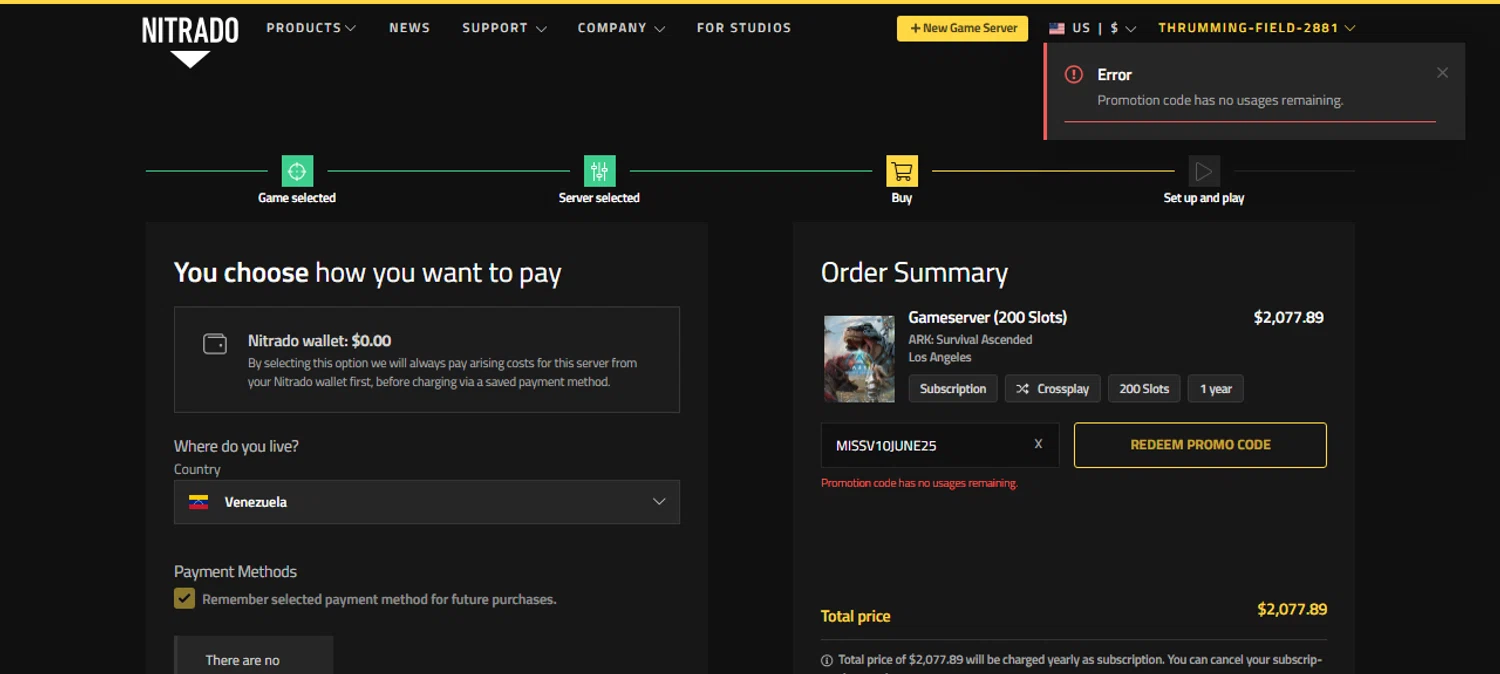Screen dimensions: 1500x674
Task: Click the red error alert icon
Action: pos(1074,74)
